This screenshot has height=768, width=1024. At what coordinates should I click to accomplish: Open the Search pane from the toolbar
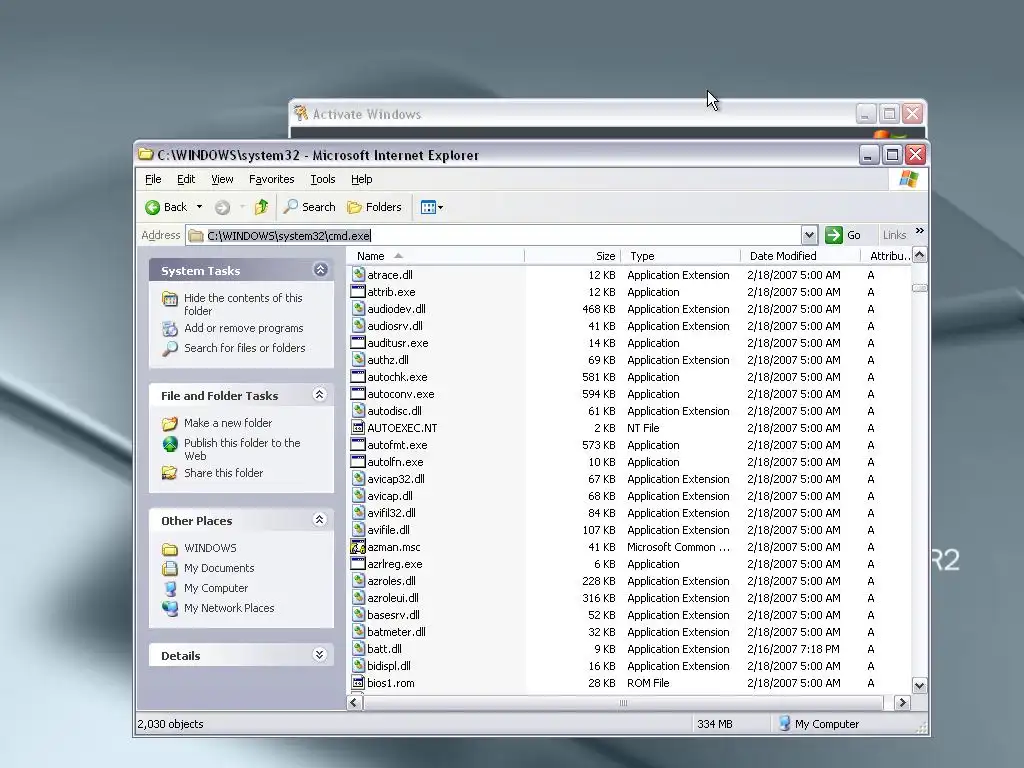(310, 207)
